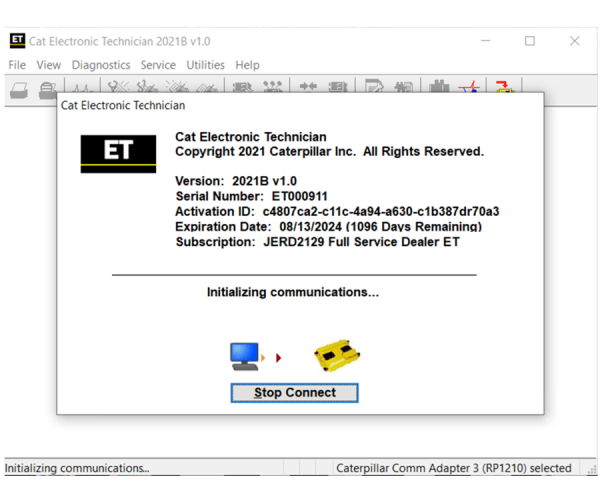600x500 pixels.
Task: Click the ECM chip icon beside Connect
Action: click(x=338, y=87)
